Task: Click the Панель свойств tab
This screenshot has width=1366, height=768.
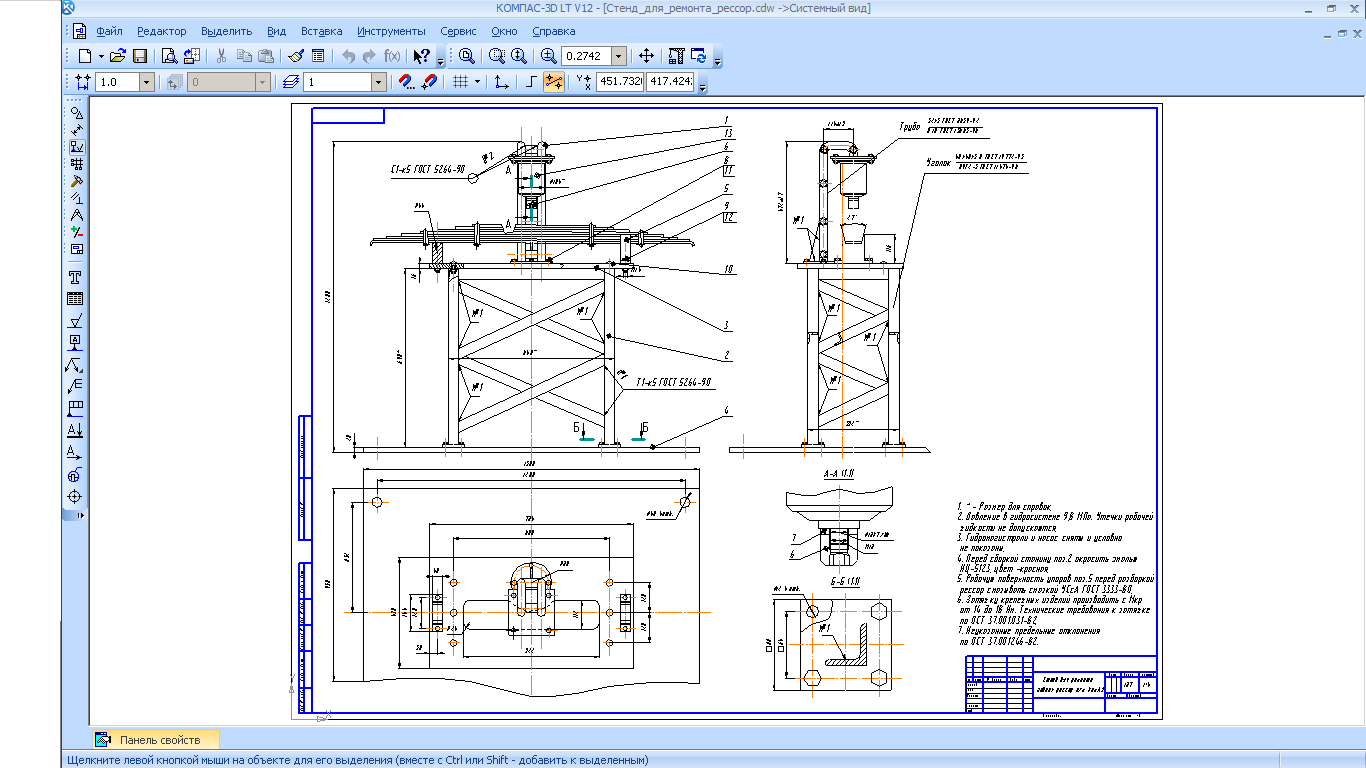Action: 160,740
